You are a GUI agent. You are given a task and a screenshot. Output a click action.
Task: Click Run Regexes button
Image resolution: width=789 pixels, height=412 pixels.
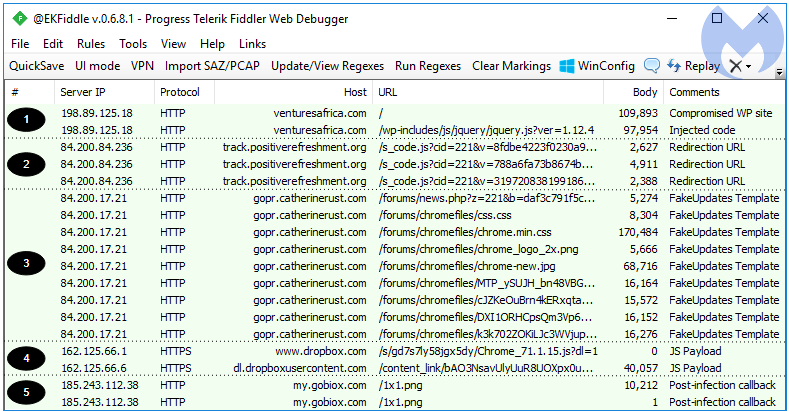[428, 66]
